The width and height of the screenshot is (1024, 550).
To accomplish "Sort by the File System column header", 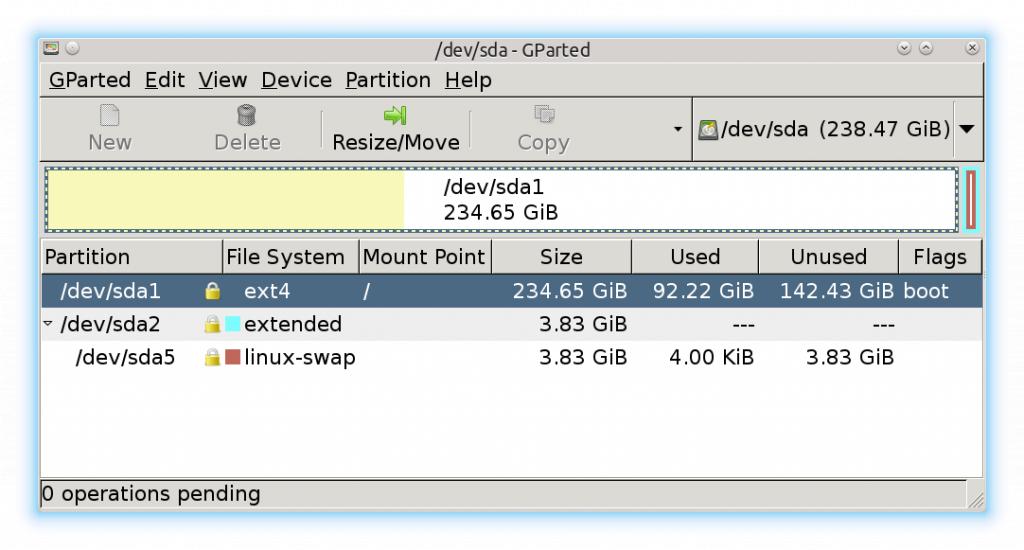I will pos(285,257).
